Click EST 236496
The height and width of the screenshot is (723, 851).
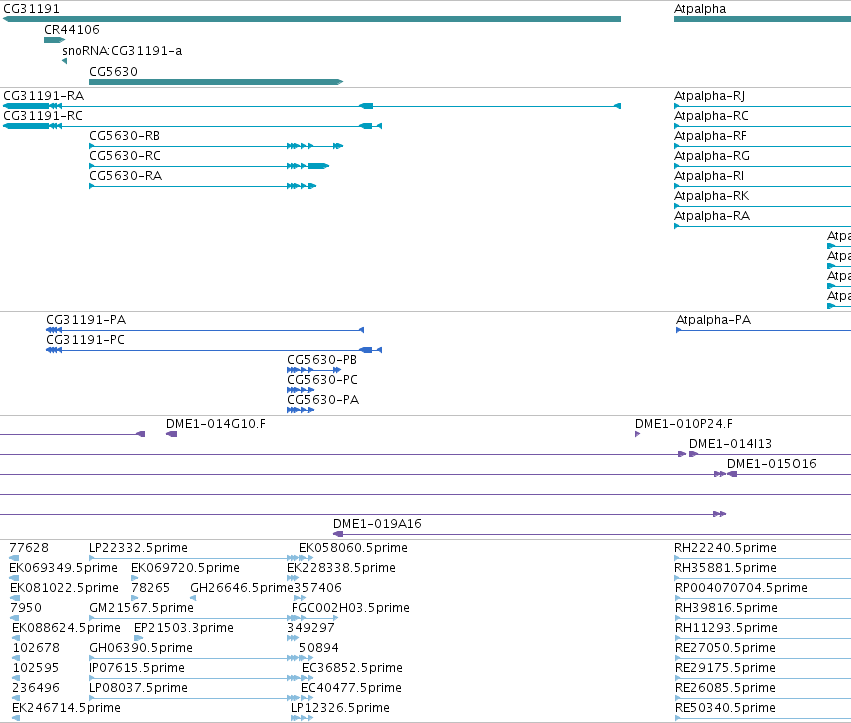pyautogui.click(x=36, y=688)
